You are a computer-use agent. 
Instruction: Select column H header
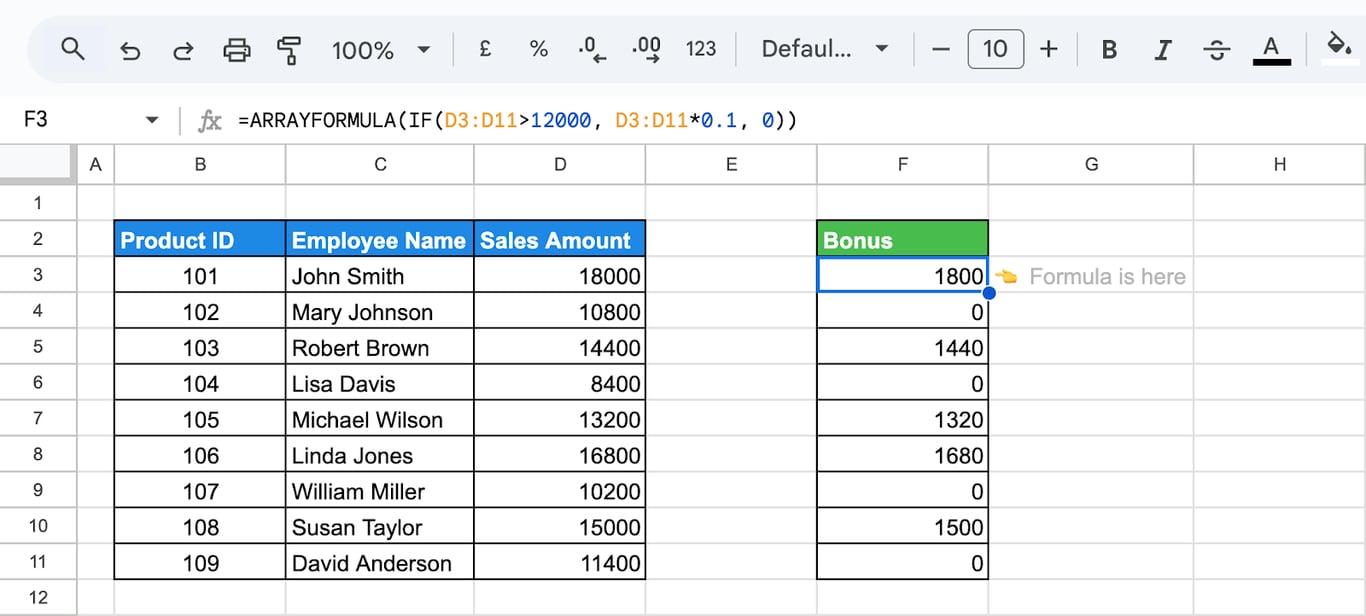pos(1280,165)
